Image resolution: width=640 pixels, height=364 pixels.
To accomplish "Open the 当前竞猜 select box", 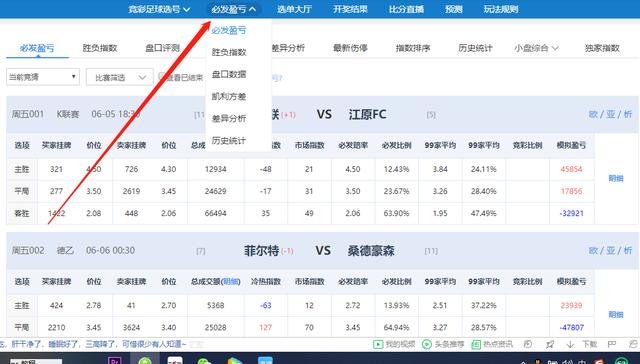I will 43,77.
